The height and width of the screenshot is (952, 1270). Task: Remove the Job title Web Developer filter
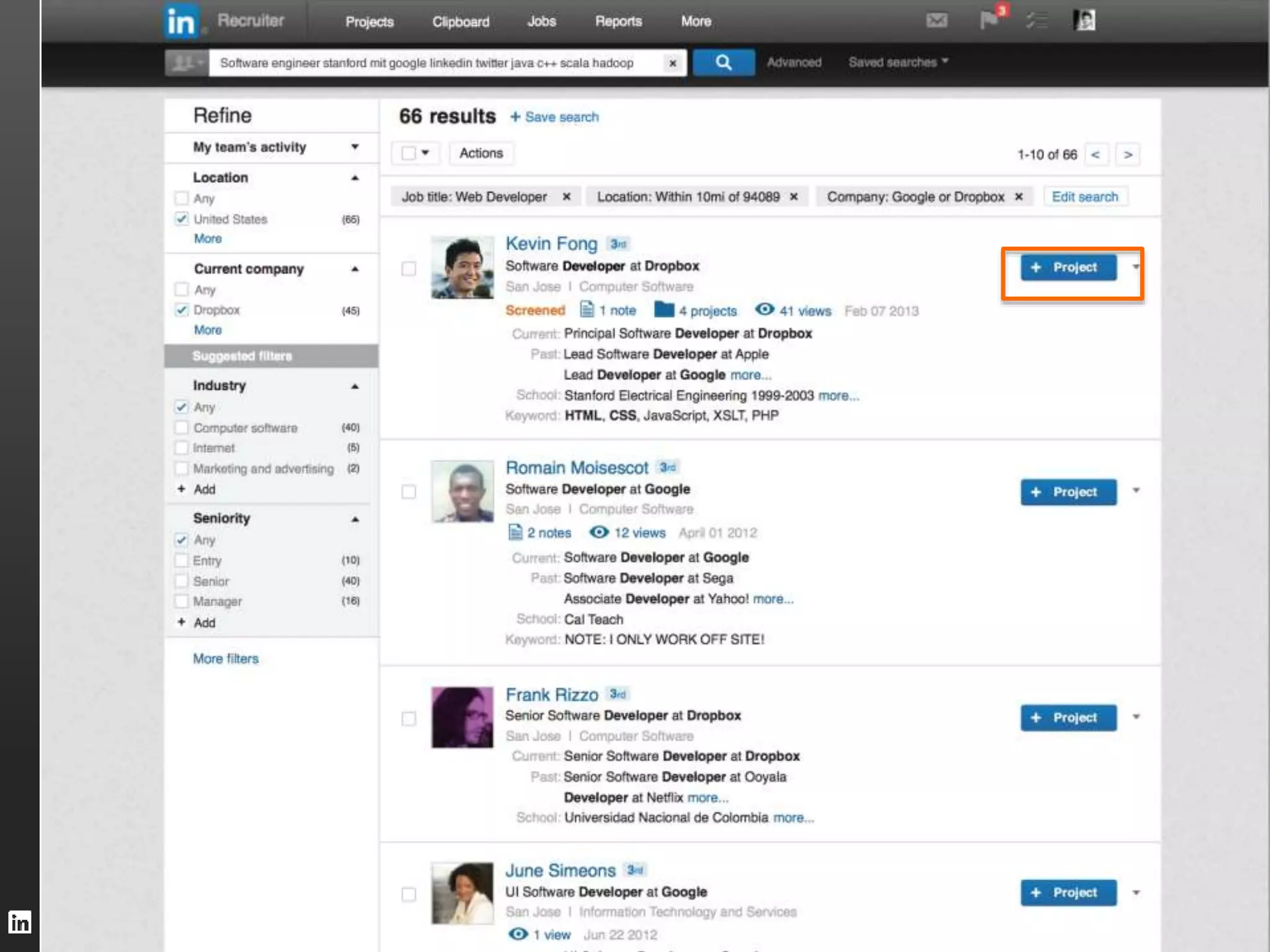click(566, 197)
